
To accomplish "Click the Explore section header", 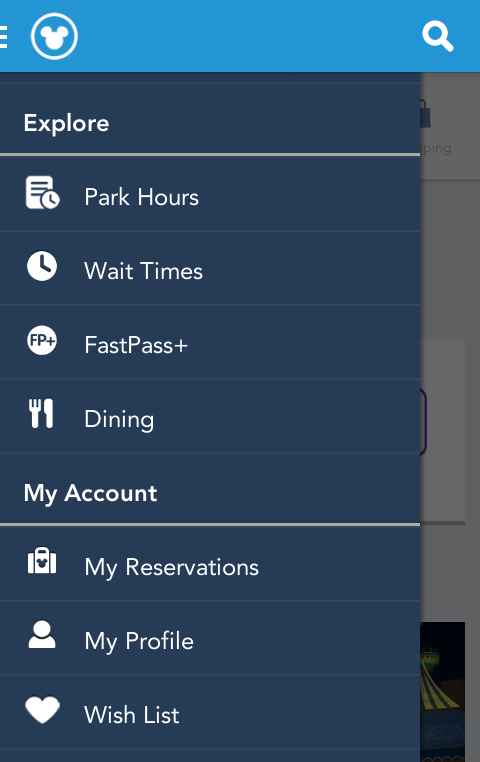I will point(66,123).
